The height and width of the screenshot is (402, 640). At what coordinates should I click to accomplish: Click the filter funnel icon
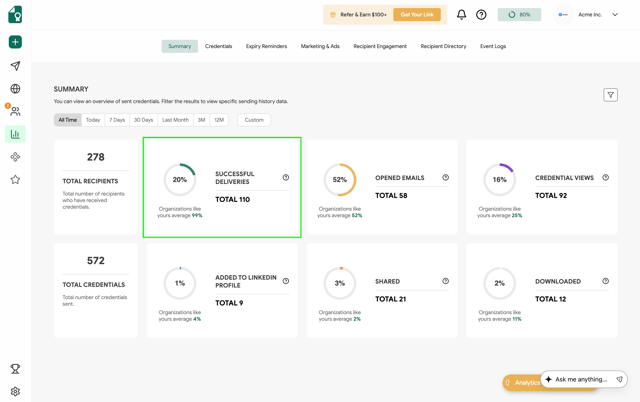pos(610,95)
